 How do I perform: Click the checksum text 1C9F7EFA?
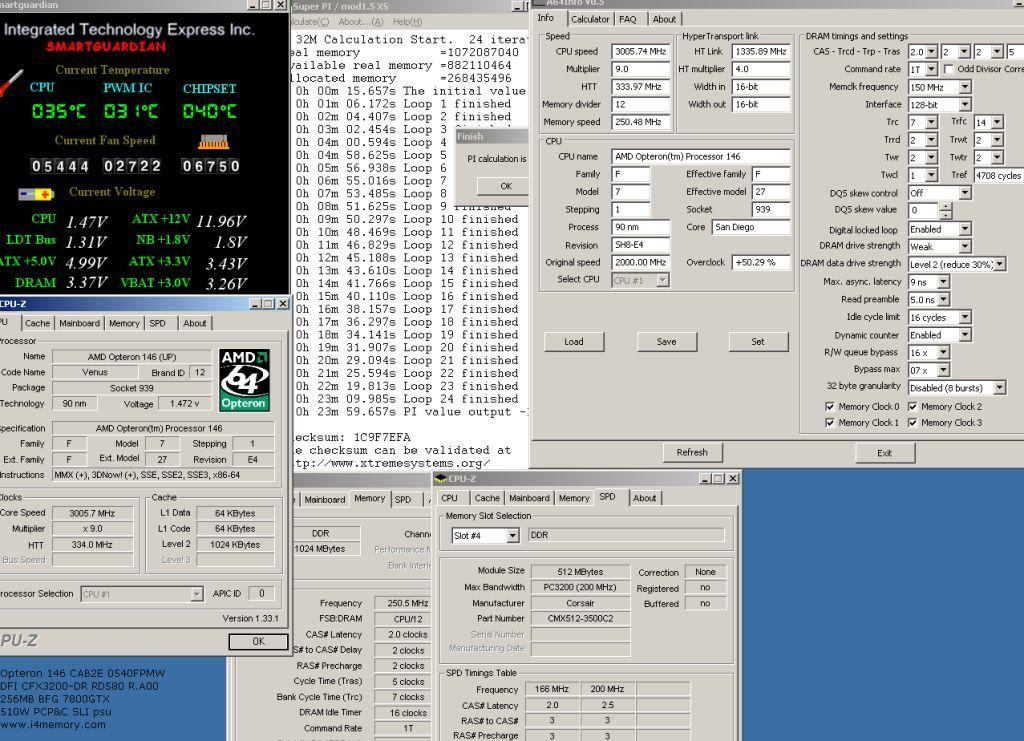(x=382, y=437)
